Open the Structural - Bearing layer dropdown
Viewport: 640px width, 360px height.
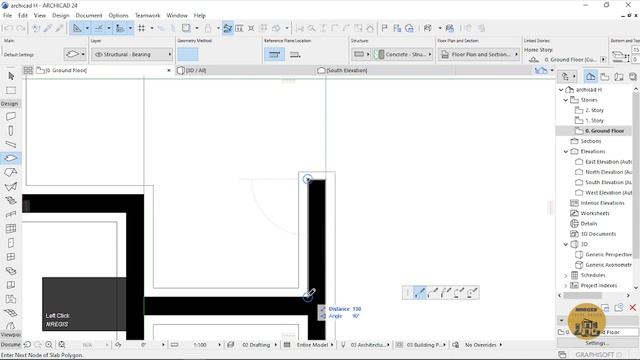point(132,54)
